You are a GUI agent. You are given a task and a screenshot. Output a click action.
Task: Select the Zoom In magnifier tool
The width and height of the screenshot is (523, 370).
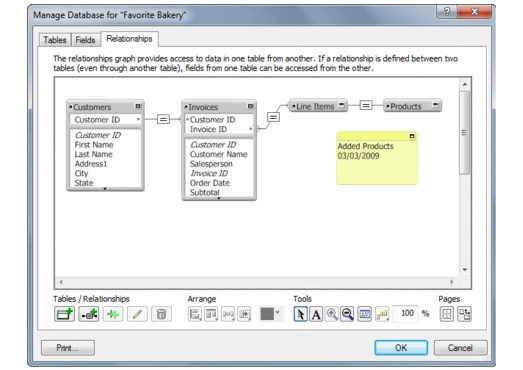pos(332,314)
